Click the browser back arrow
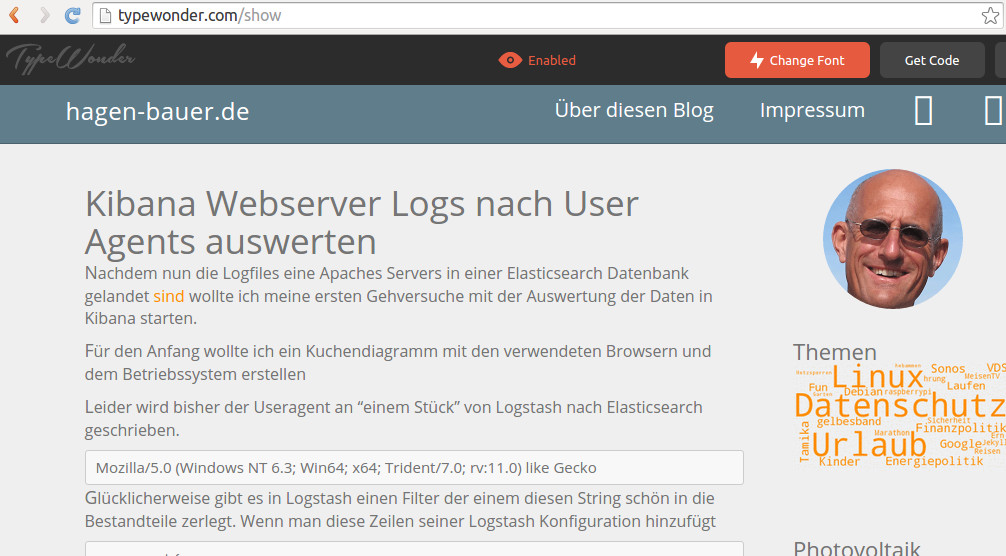The width and height of the screenshot is (1006, 556). 15,16
